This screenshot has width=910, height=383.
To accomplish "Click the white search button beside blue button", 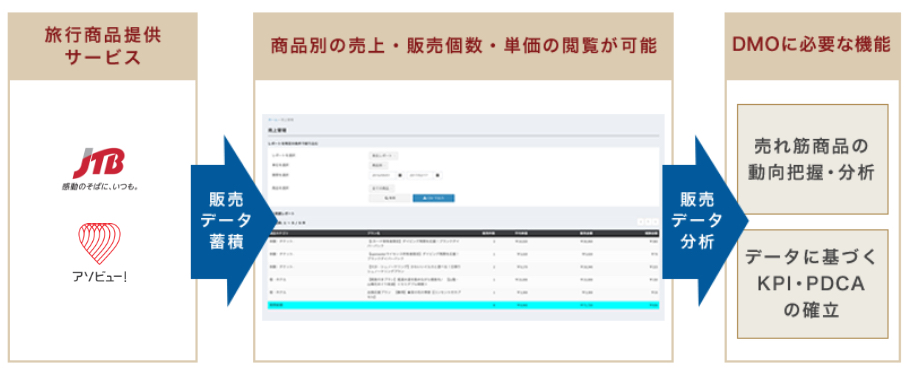I will [x=389, y=198].
